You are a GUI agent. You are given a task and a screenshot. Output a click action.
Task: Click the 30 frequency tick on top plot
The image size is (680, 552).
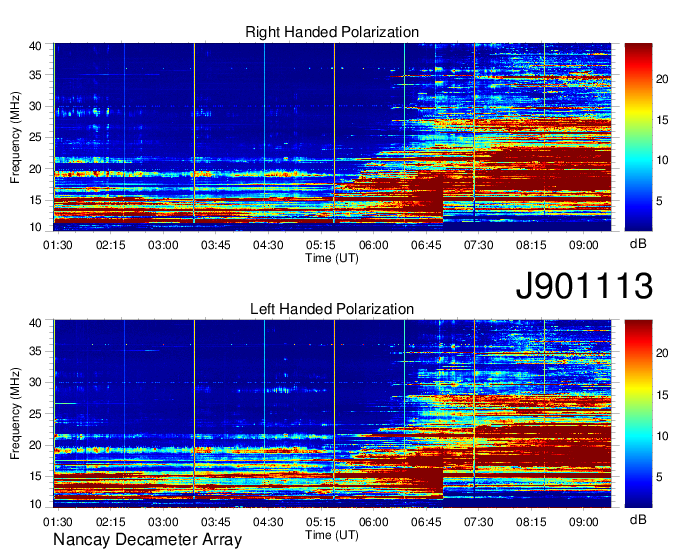(36, 106)
